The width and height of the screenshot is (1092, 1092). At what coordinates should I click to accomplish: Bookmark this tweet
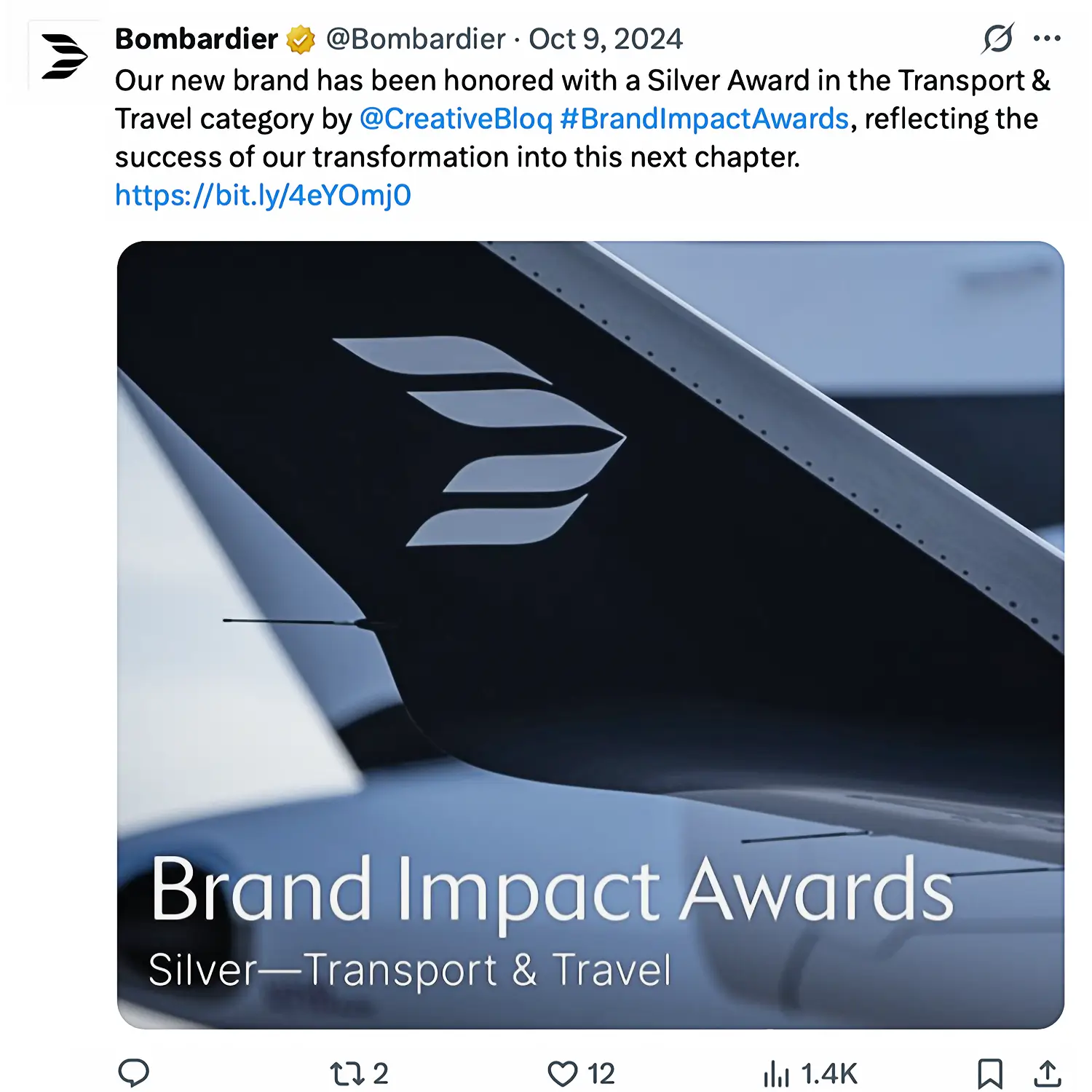[x=990, y=1074]
